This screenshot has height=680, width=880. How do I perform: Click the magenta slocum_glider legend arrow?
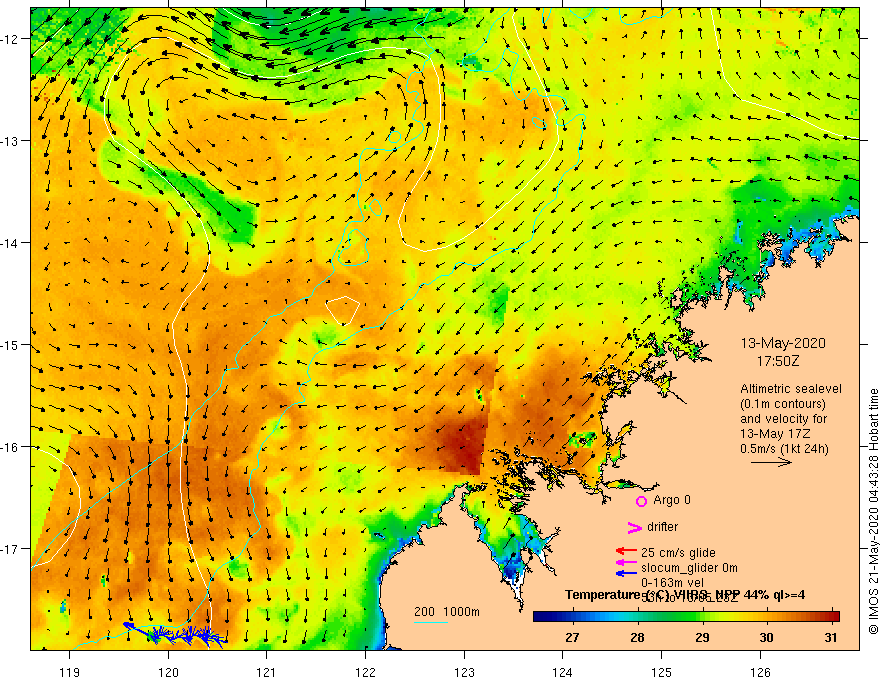[626, 562]
